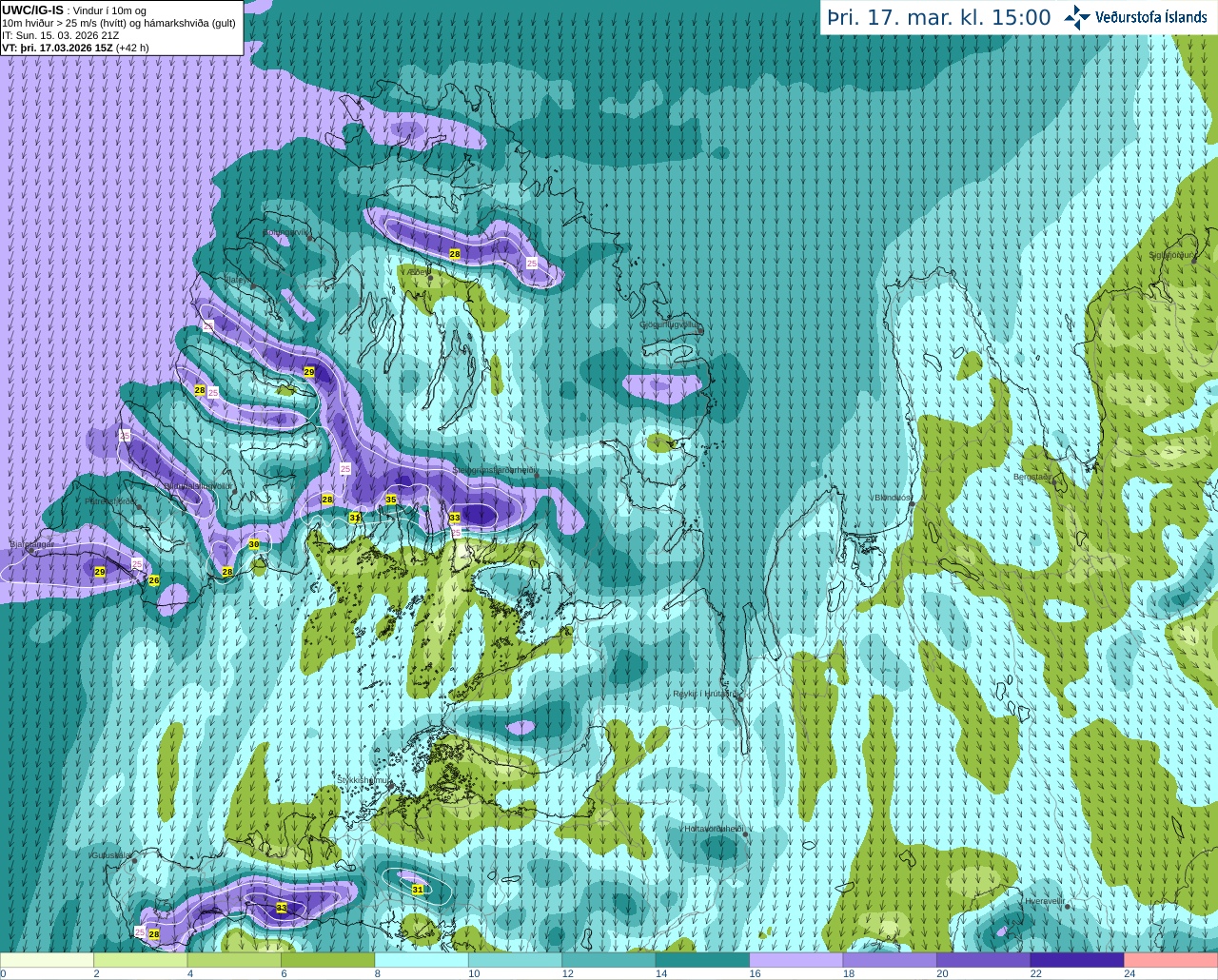
Task: Click the yellow gust marker '35'
Action: click(x=391, y=500)
